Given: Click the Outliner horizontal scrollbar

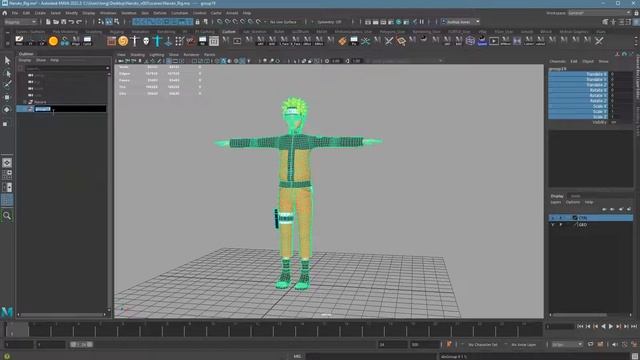Looking at the screenshot, I should pyautogui.click(x=63, y=315).
